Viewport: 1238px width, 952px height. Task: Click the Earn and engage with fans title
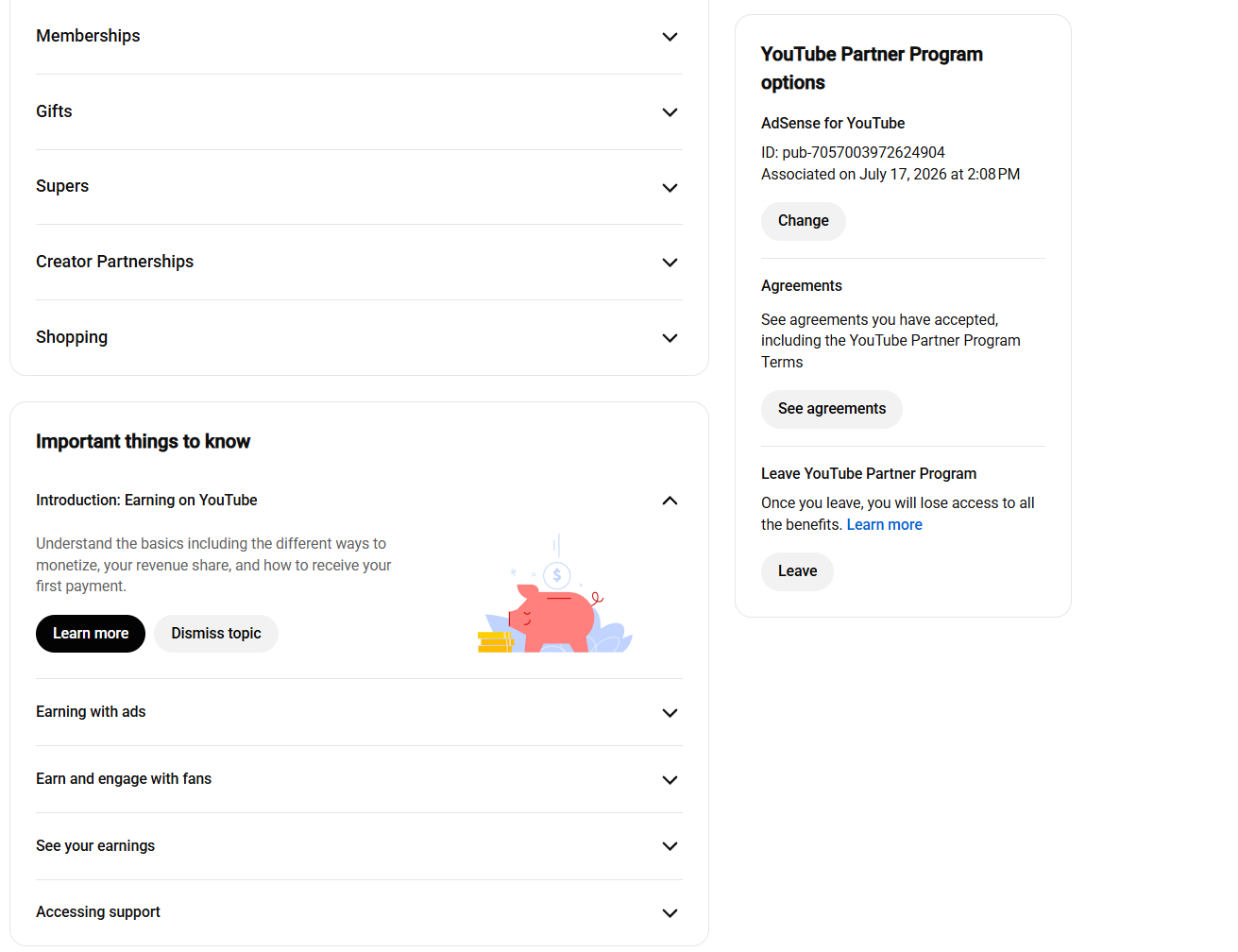point(124,779)
